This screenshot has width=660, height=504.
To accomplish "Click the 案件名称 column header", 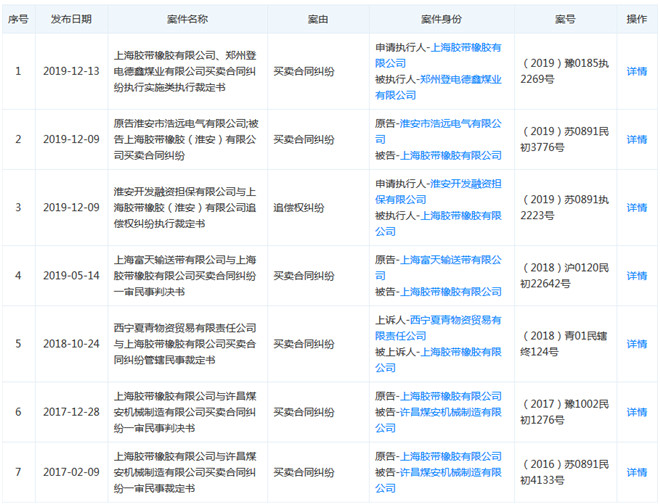I will tap(187, 19).
